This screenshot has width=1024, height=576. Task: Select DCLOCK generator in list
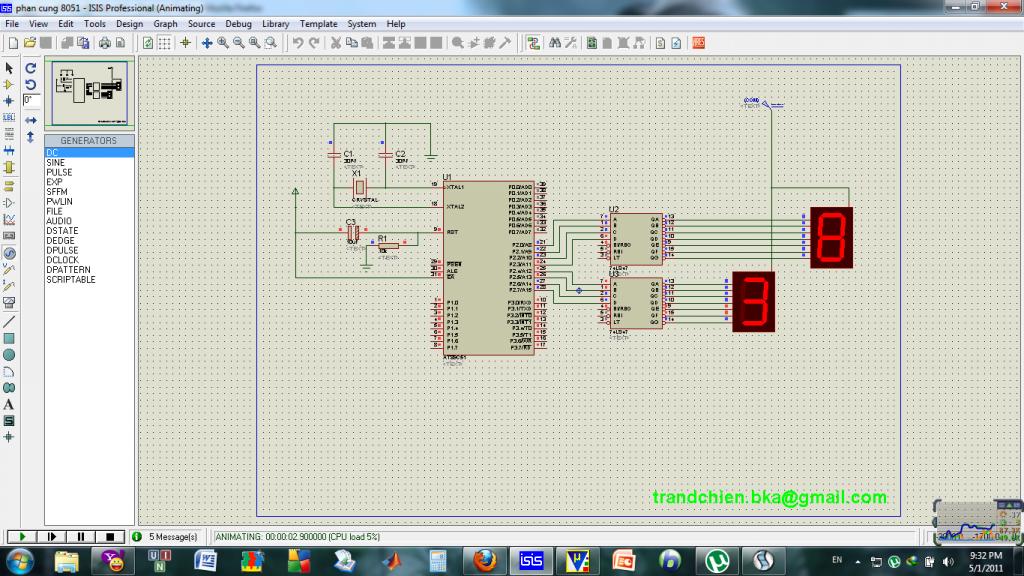click(62, 260)
